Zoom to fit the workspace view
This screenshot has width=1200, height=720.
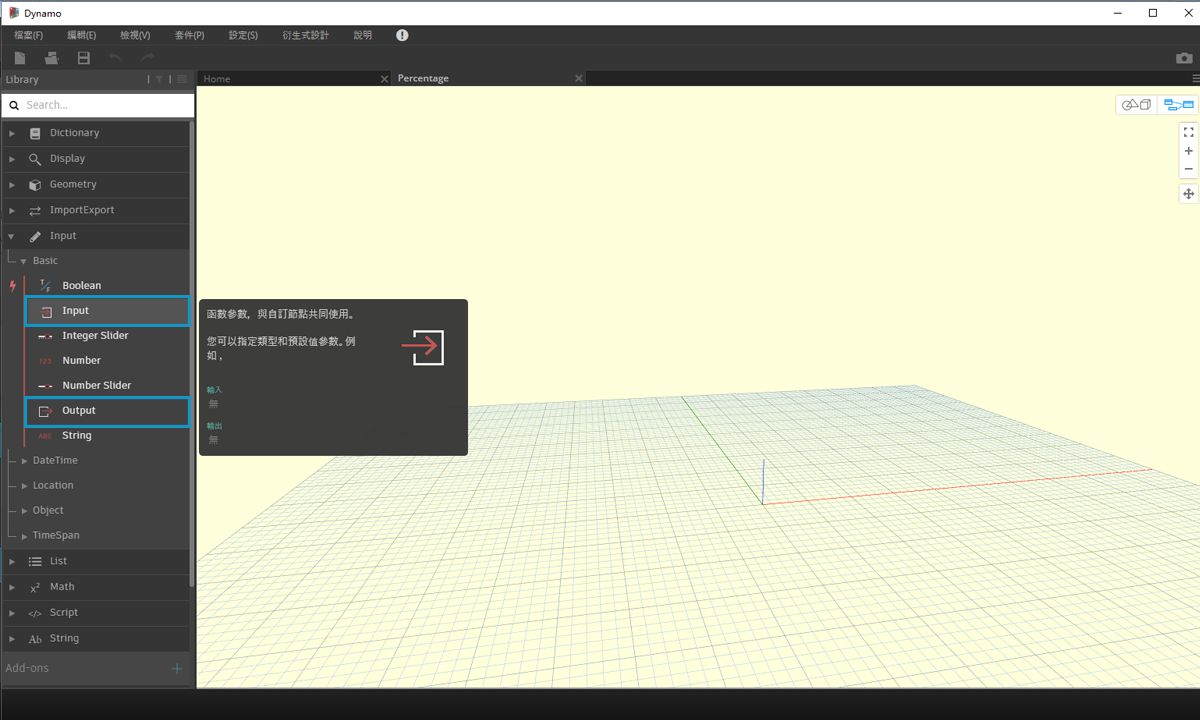[x=1188, y=132]
